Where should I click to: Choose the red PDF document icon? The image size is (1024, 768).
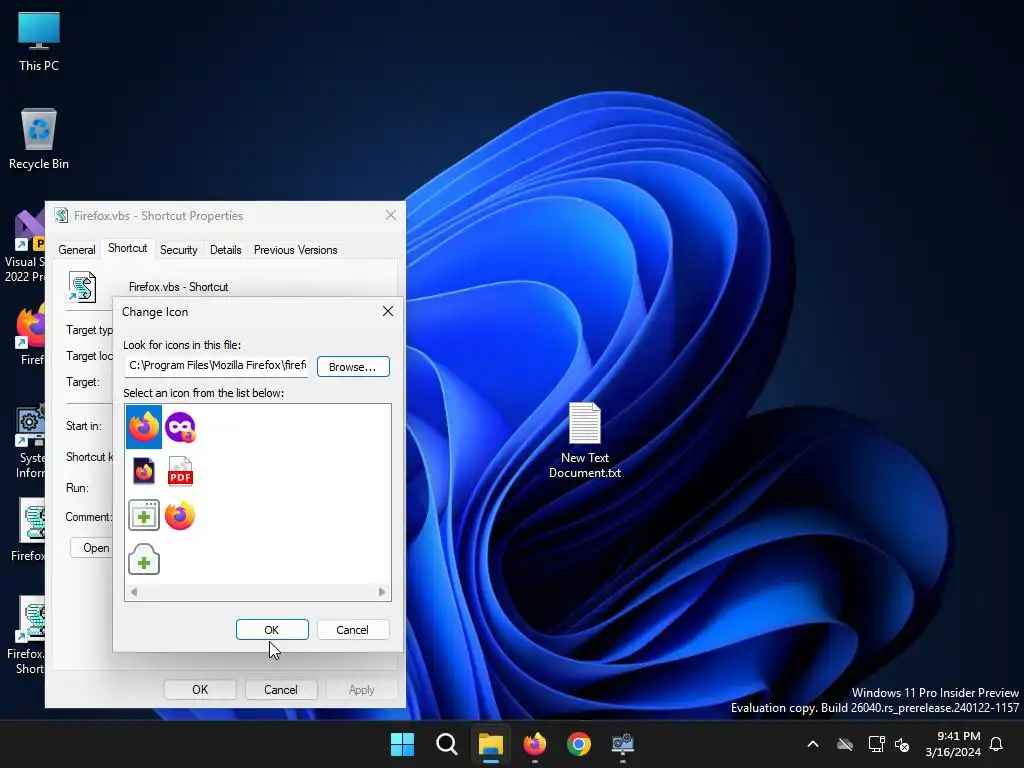tap(180, 472)
